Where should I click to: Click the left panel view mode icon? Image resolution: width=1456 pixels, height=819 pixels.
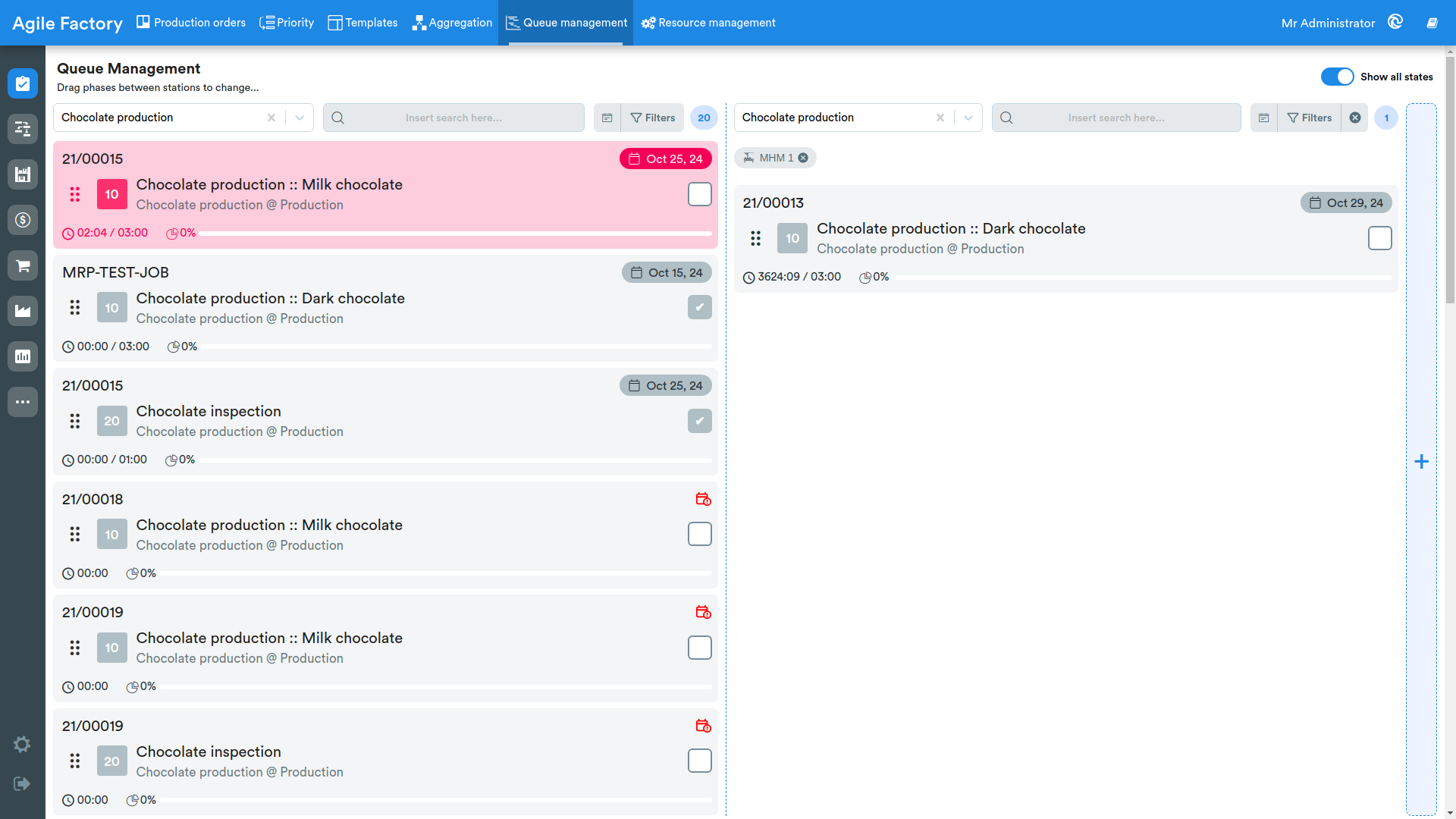607,118
